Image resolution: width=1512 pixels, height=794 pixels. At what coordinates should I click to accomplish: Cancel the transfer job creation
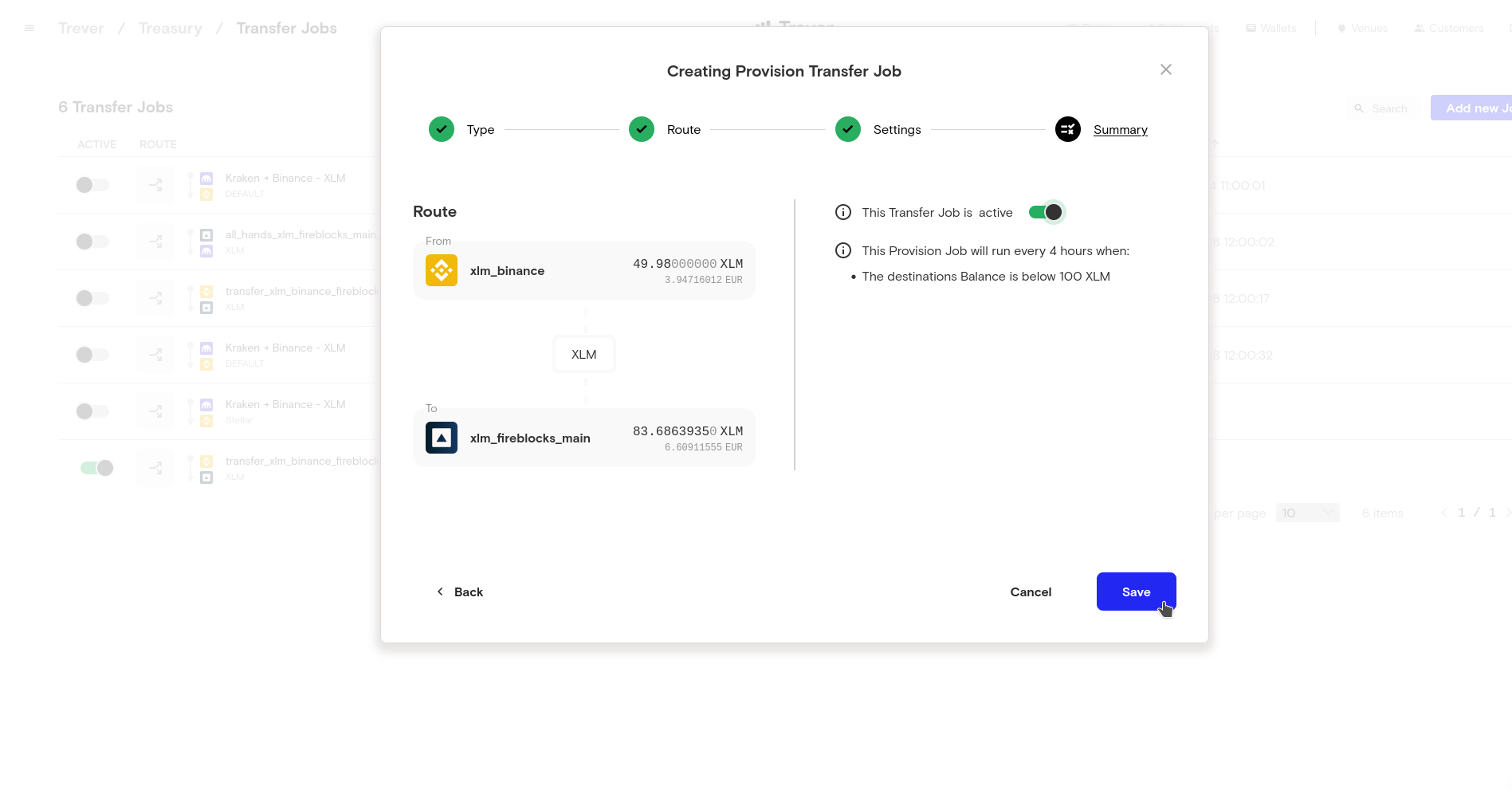tap(1031, 592)
